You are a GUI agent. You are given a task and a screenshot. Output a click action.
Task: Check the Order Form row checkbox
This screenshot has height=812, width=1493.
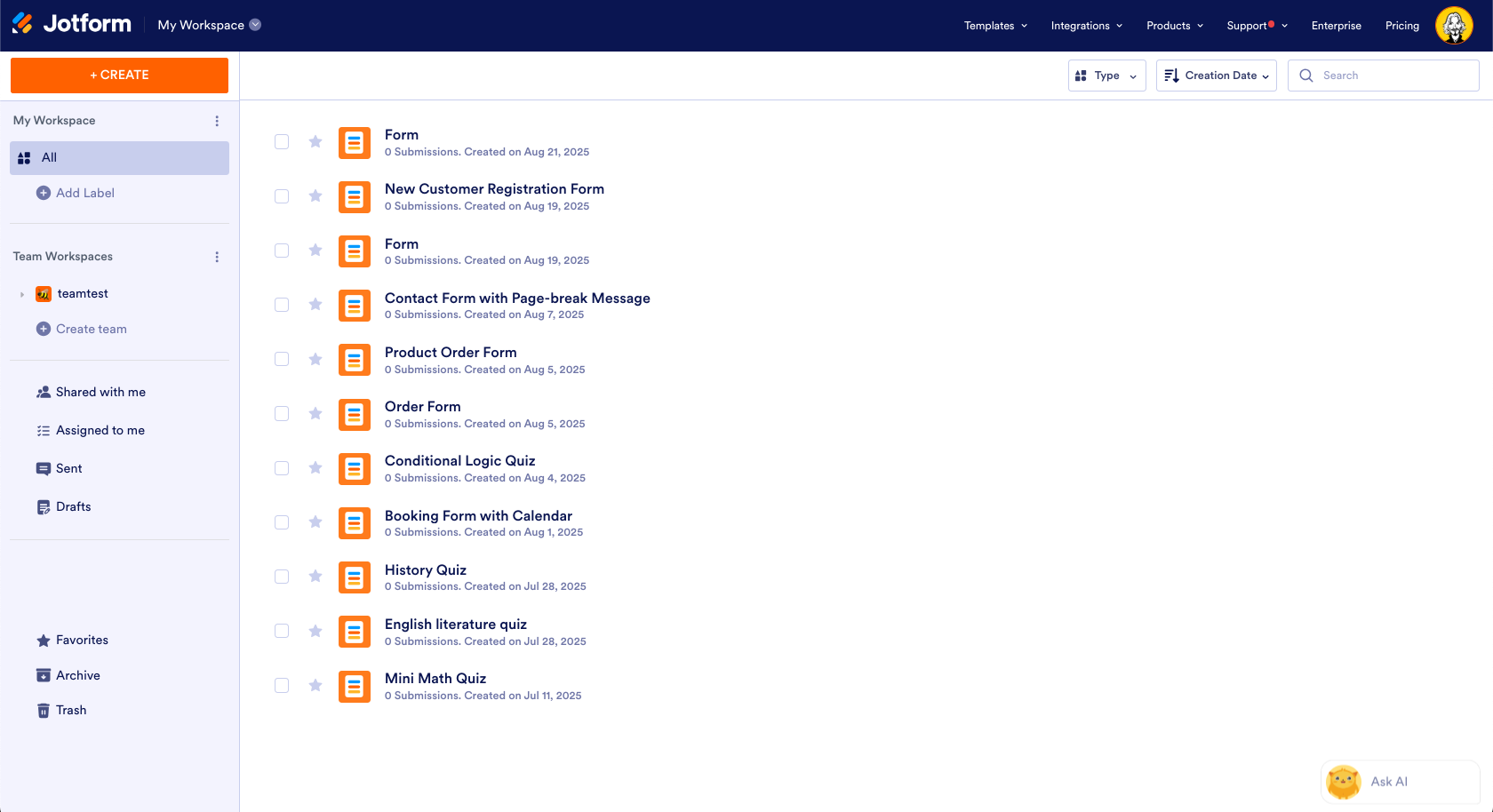(x=282, y=414)
